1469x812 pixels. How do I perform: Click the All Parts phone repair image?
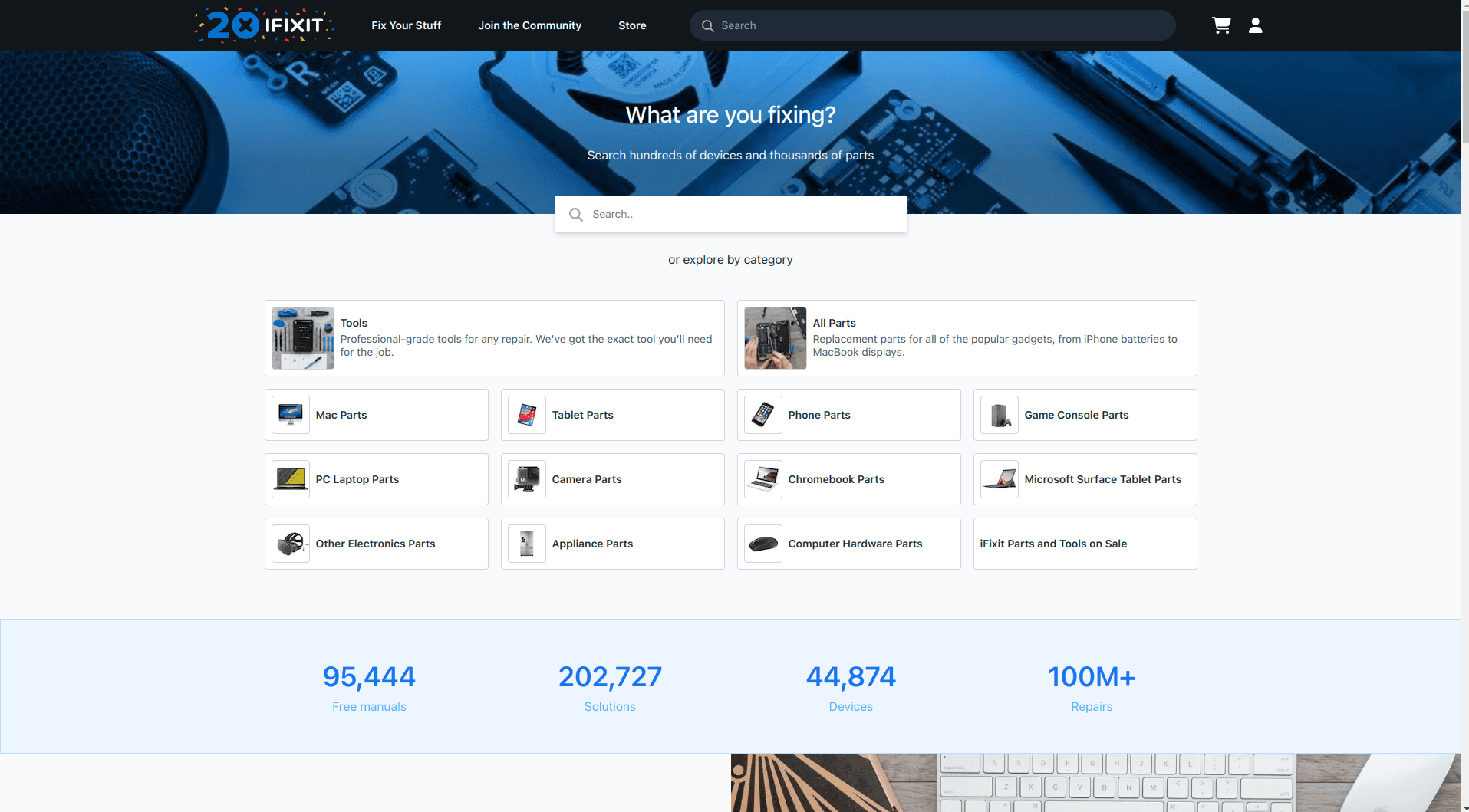click(x=776, y=338)
